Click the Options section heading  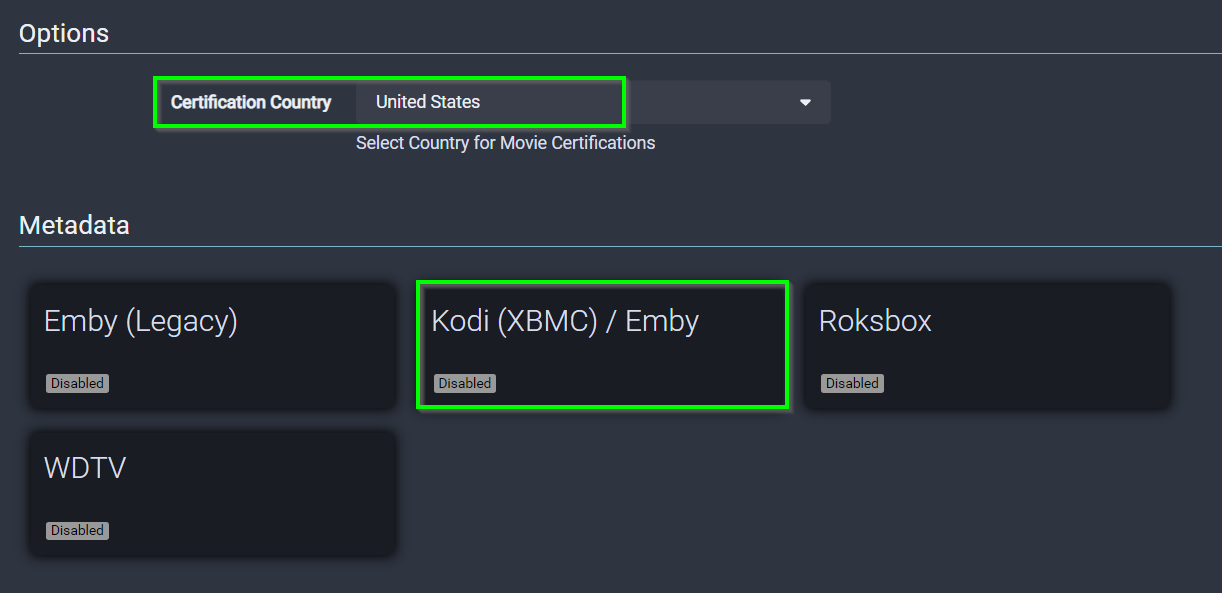coord(64,33)
